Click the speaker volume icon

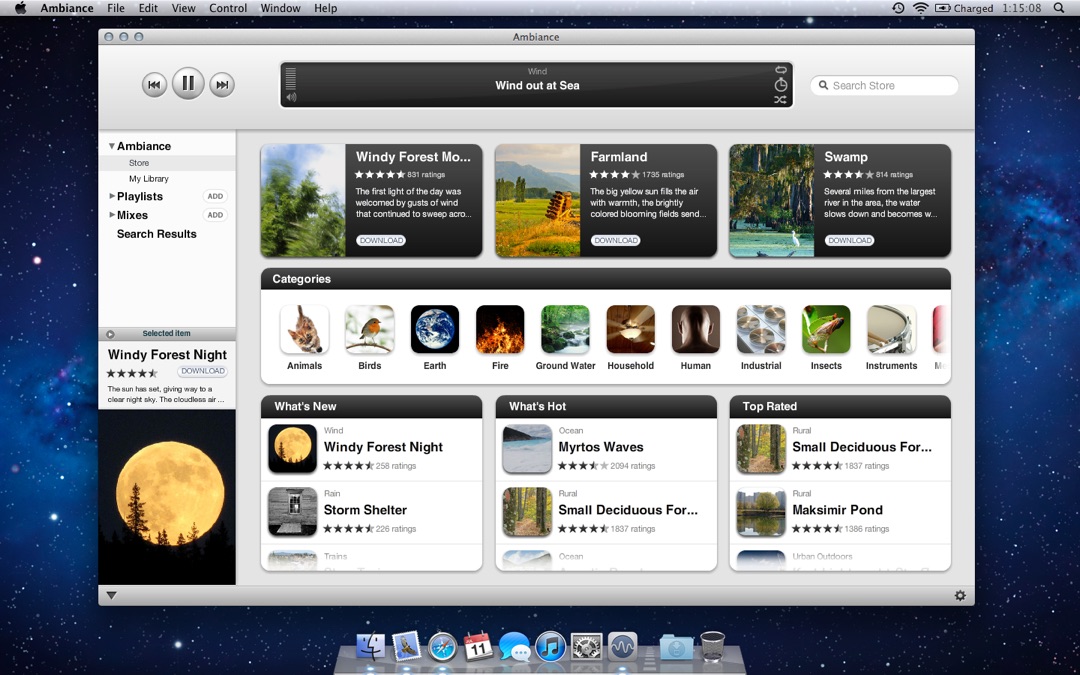click(x=291, y=97)
